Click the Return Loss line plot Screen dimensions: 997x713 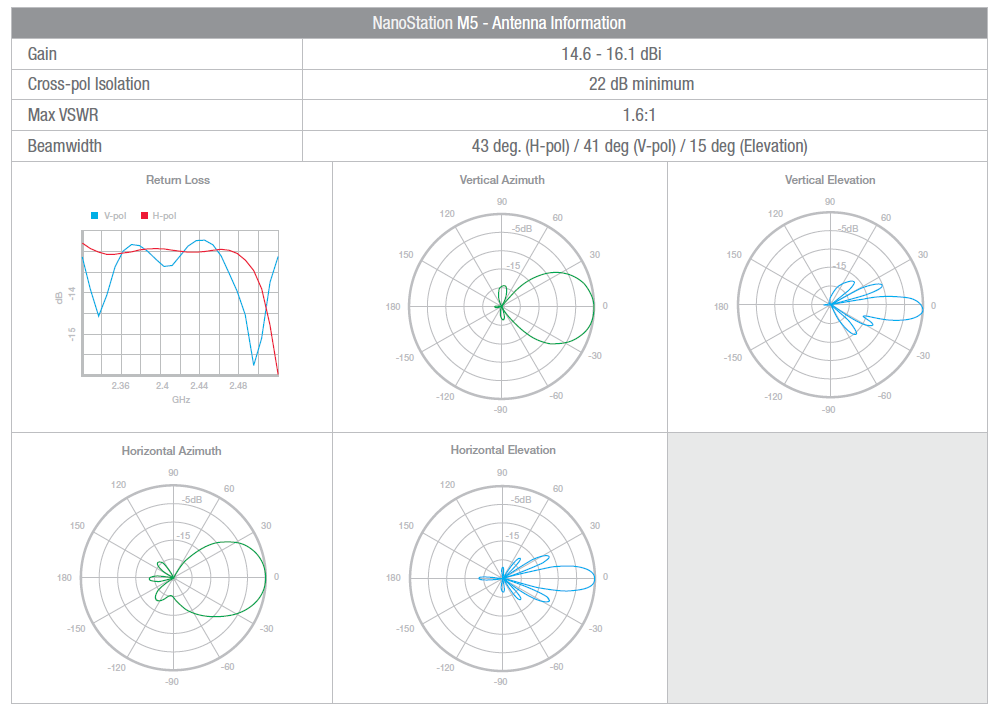tap(181, 303)
